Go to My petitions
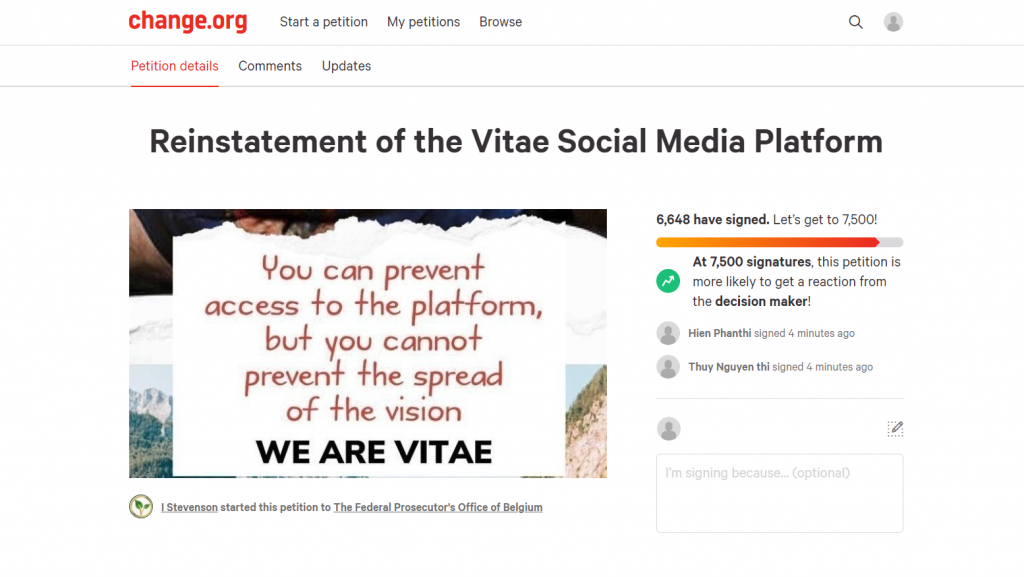The width and height of the screenshot is (1024, 577). pos(424,22)
